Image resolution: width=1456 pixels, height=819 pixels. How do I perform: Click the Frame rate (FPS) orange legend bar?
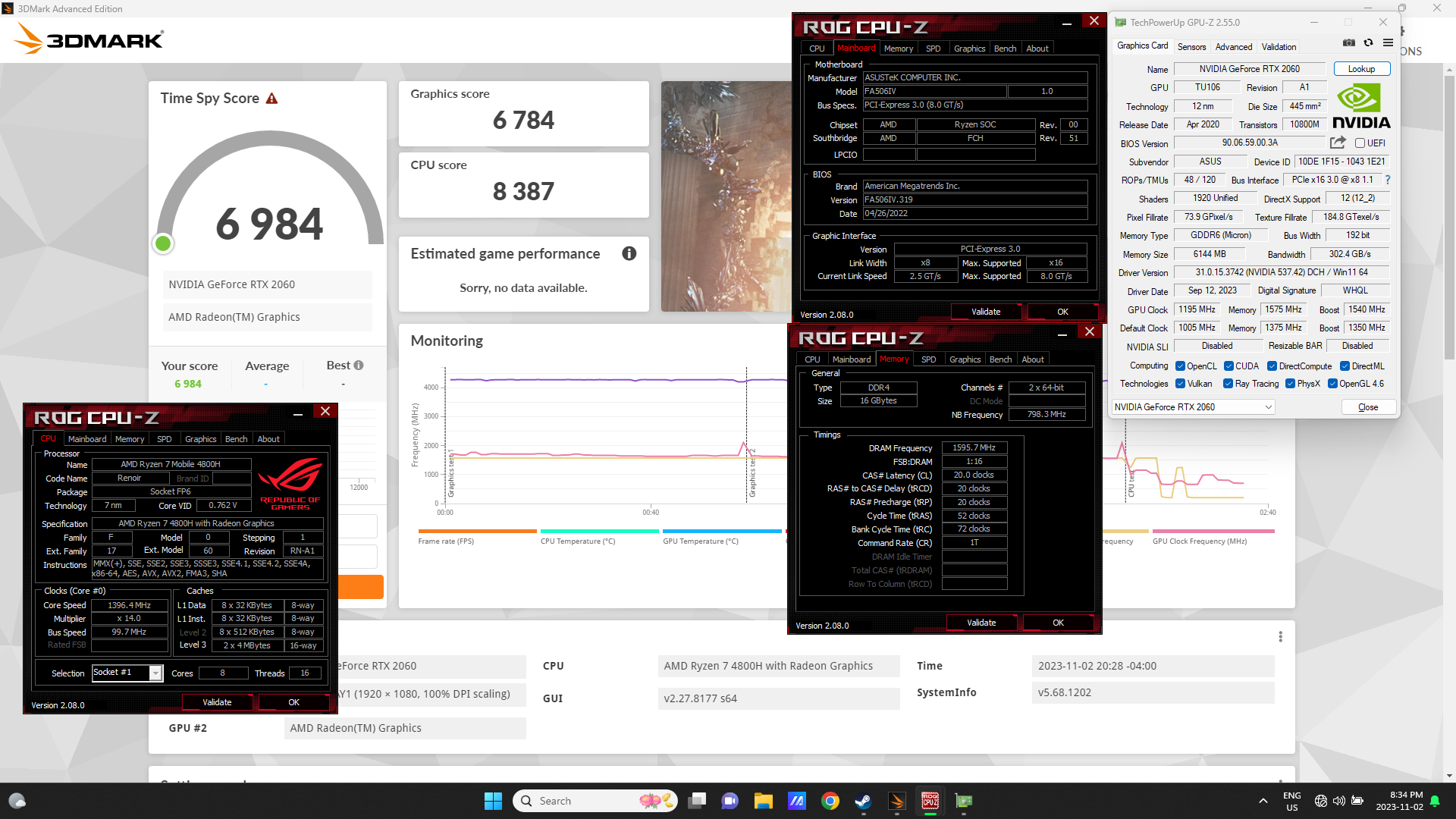(x=477, y=531)
